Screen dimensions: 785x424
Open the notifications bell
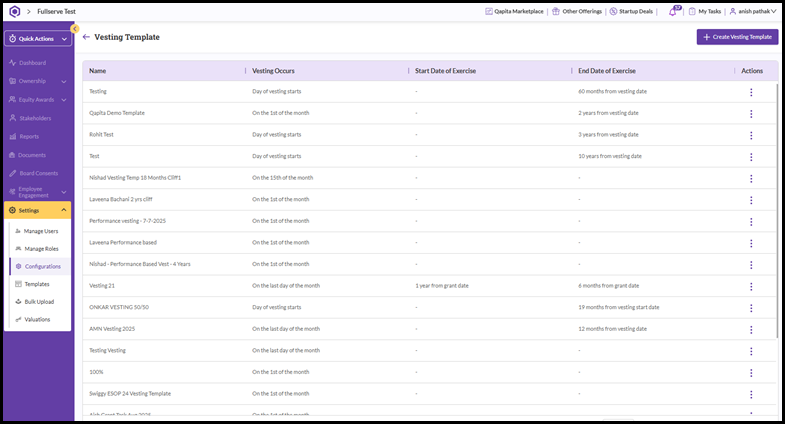click(x=674, y=11)
